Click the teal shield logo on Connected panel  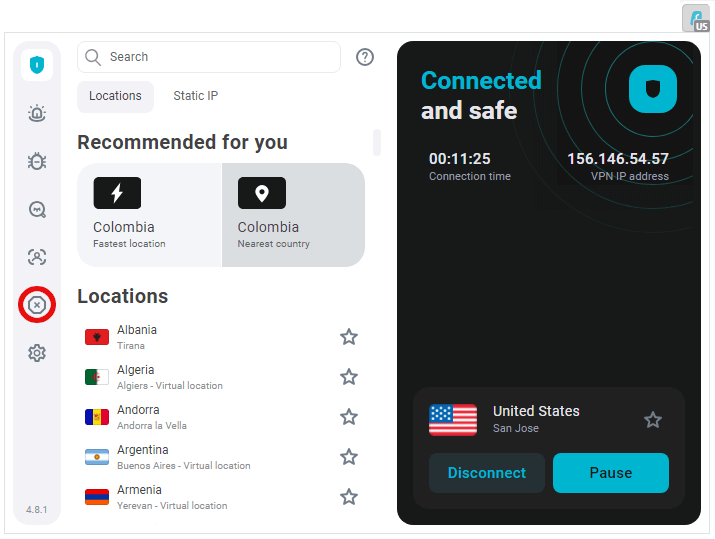653,89
